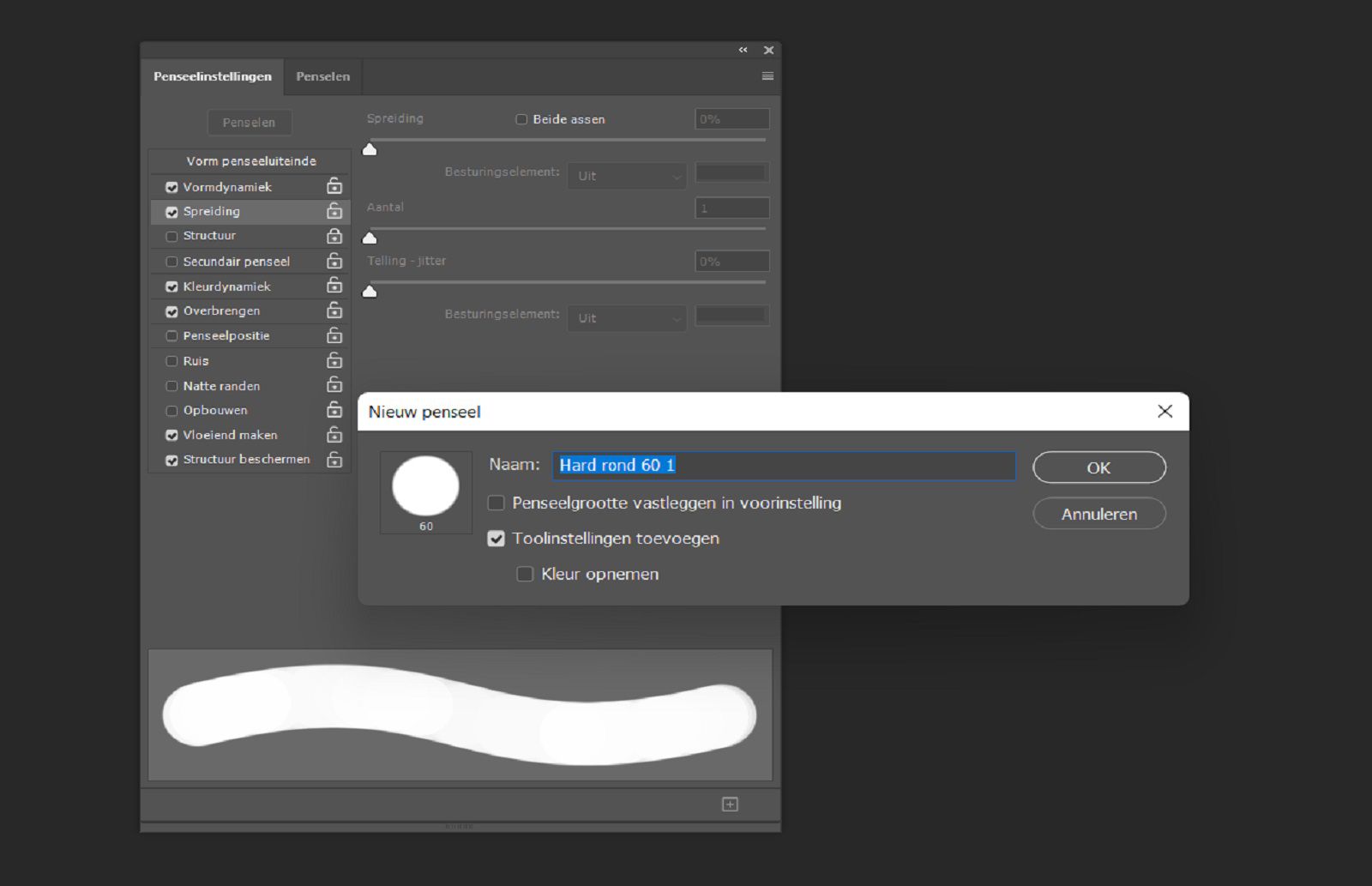Click the lock icon beside Spreiding

(x=334, y=211)
